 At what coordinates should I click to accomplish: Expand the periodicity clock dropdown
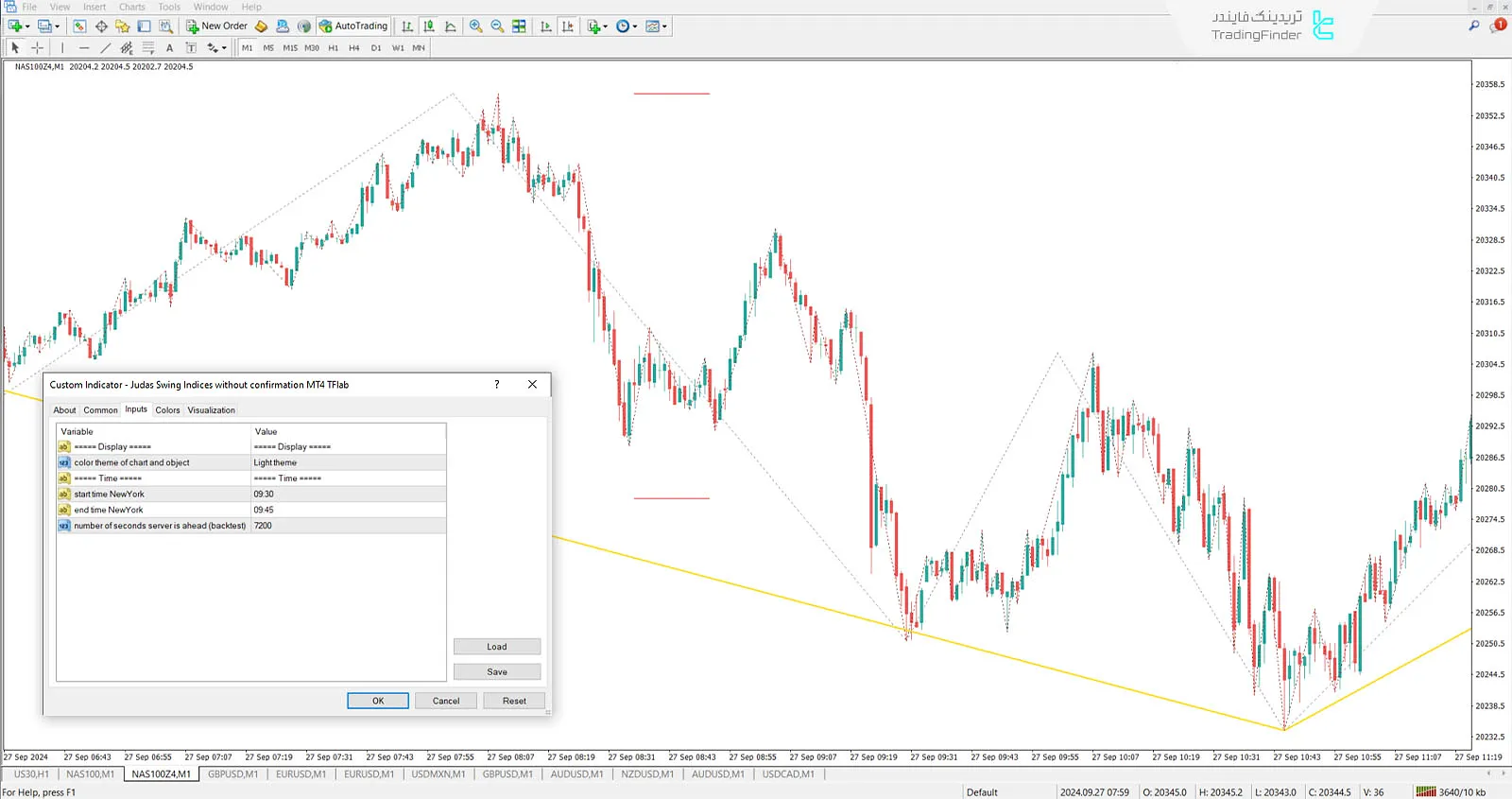[x=635, y=26]
